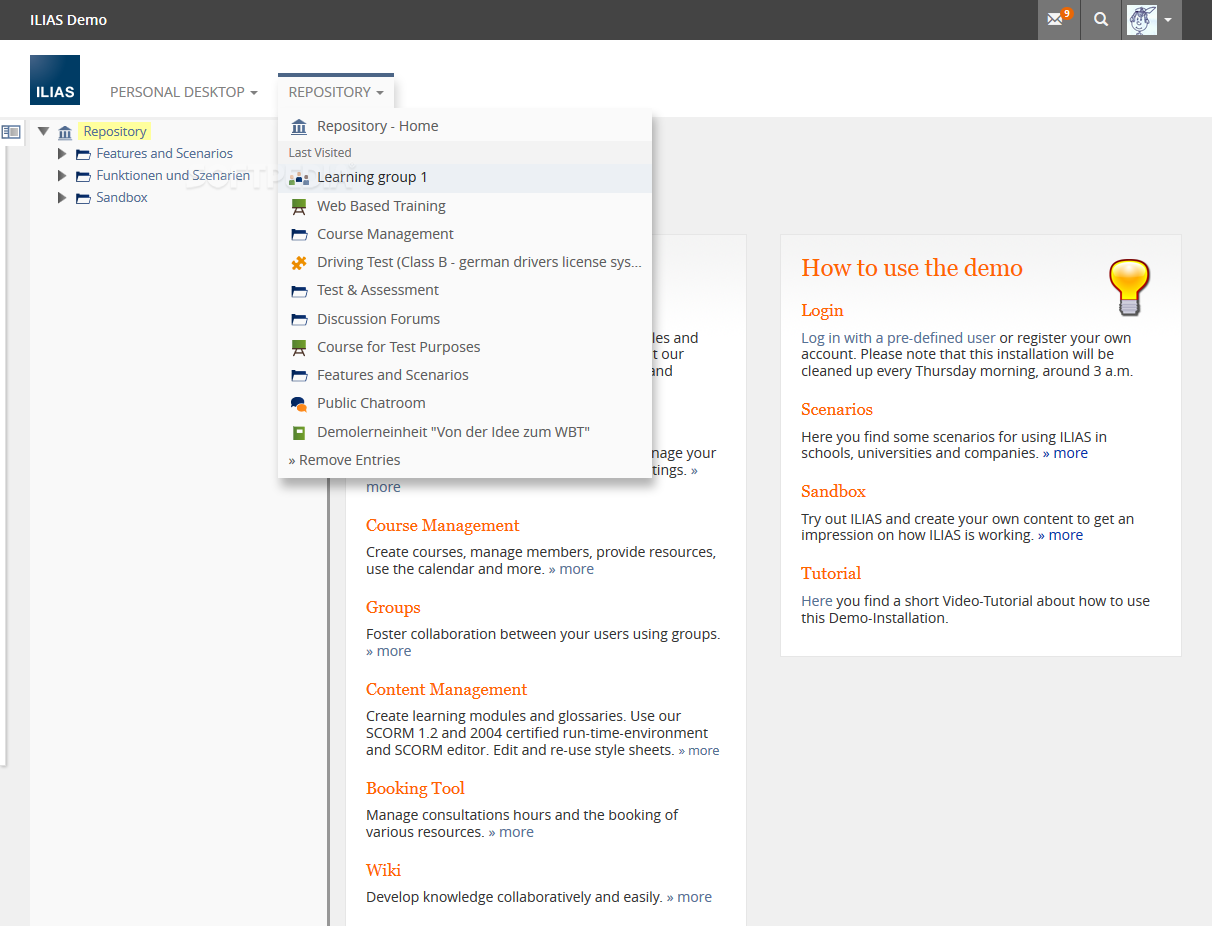This screenshot has height=926, width=1212.
Task: Select Repository in the tree
Action: 115,132
